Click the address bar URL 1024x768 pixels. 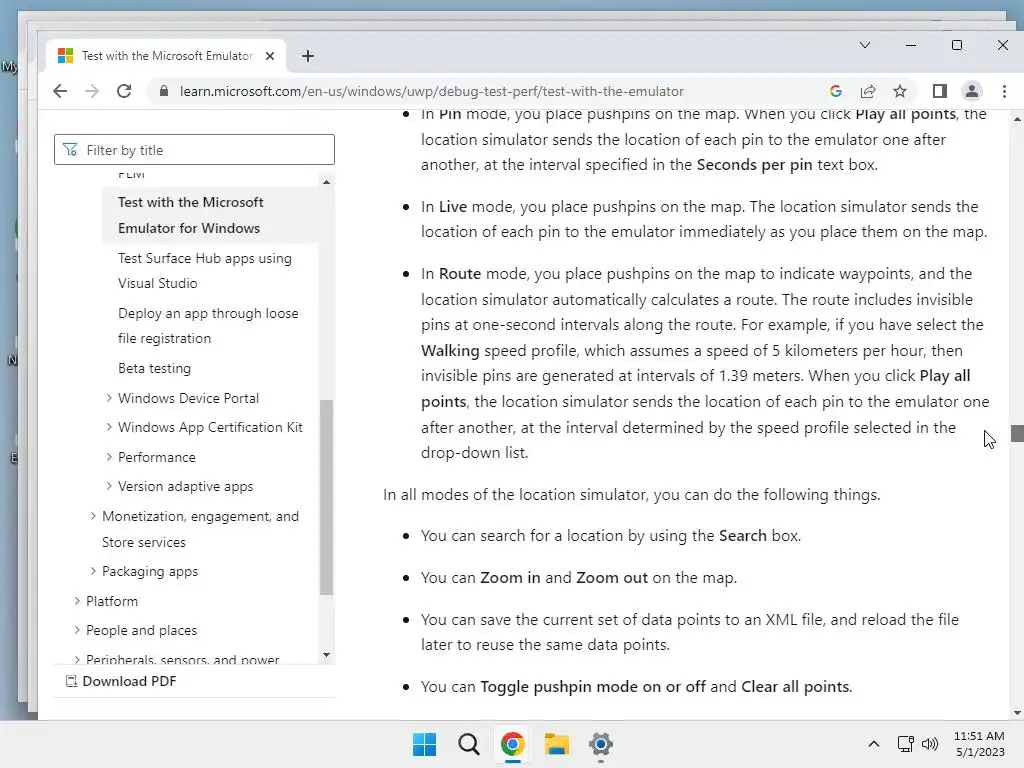pyautogui.click(x=432, y=91)
